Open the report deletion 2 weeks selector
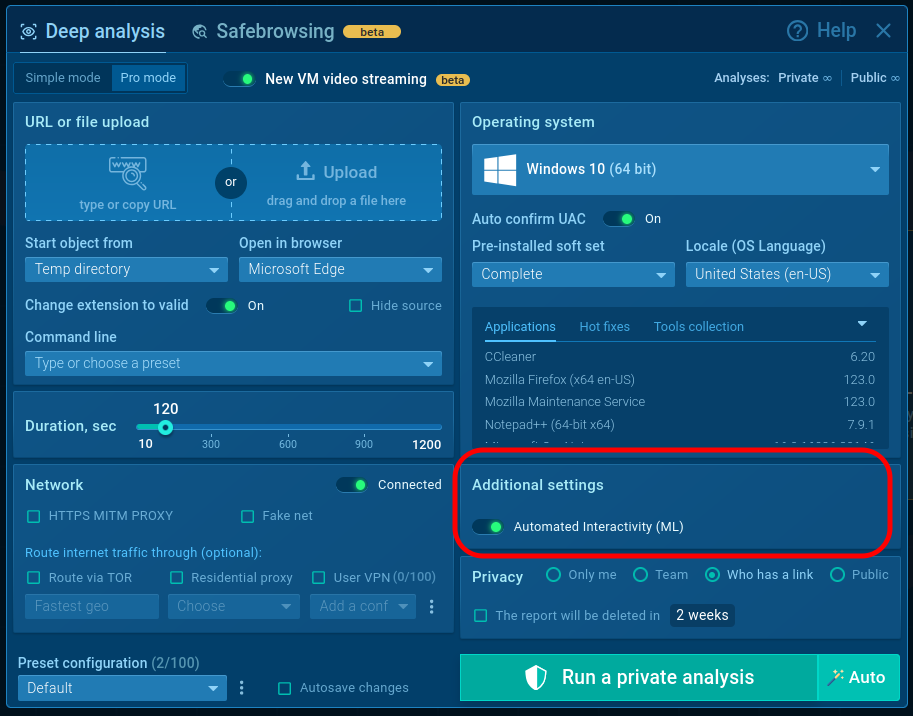 coord(702,615)
